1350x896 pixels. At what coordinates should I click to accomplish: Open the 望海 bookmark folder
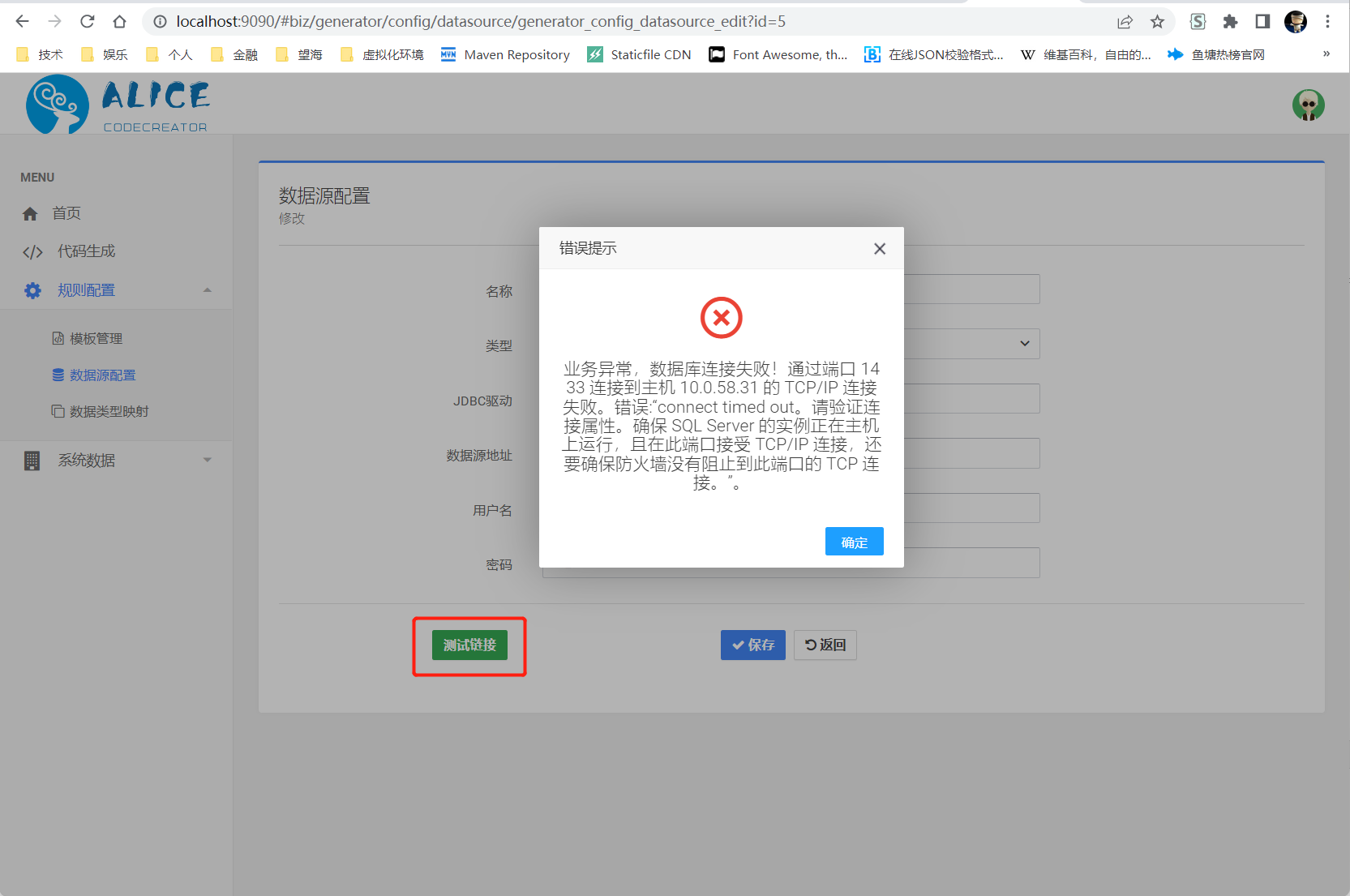click(x=298, y=54)
